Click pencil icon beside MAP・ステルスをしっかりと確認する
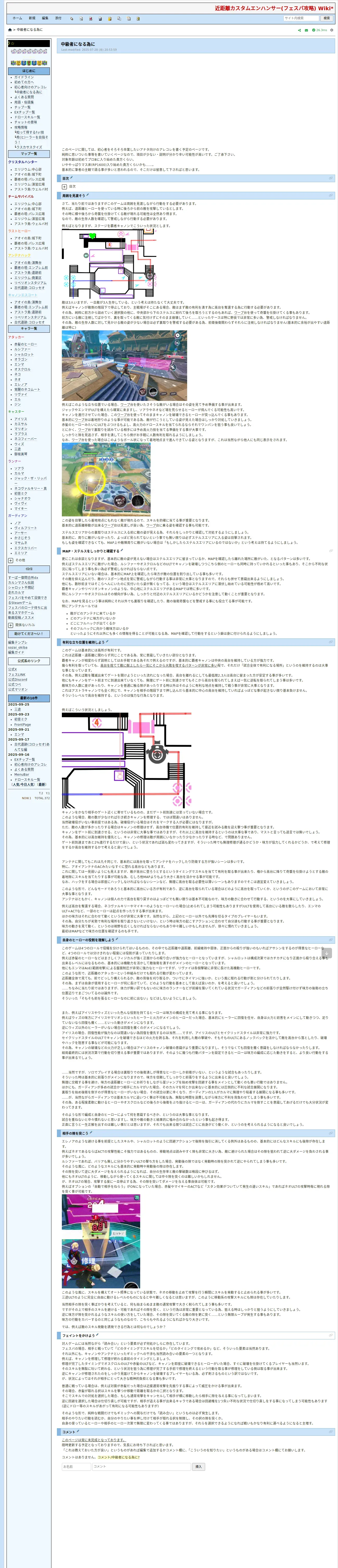338x1568 pixels. click(122, 550)
